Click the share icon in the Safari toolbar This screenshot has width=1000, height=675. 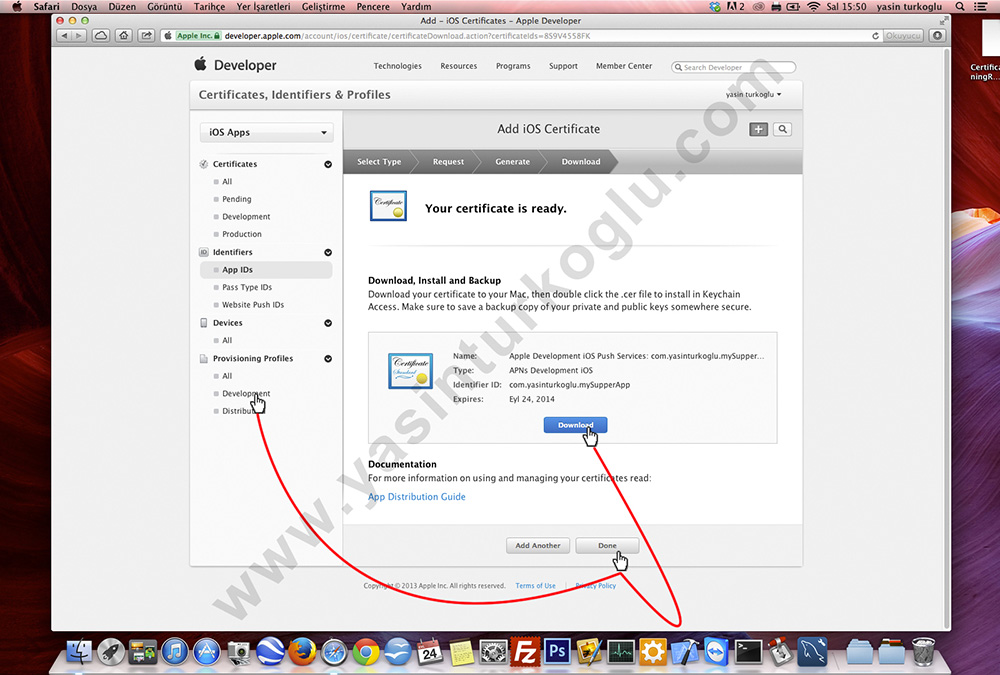147,36
